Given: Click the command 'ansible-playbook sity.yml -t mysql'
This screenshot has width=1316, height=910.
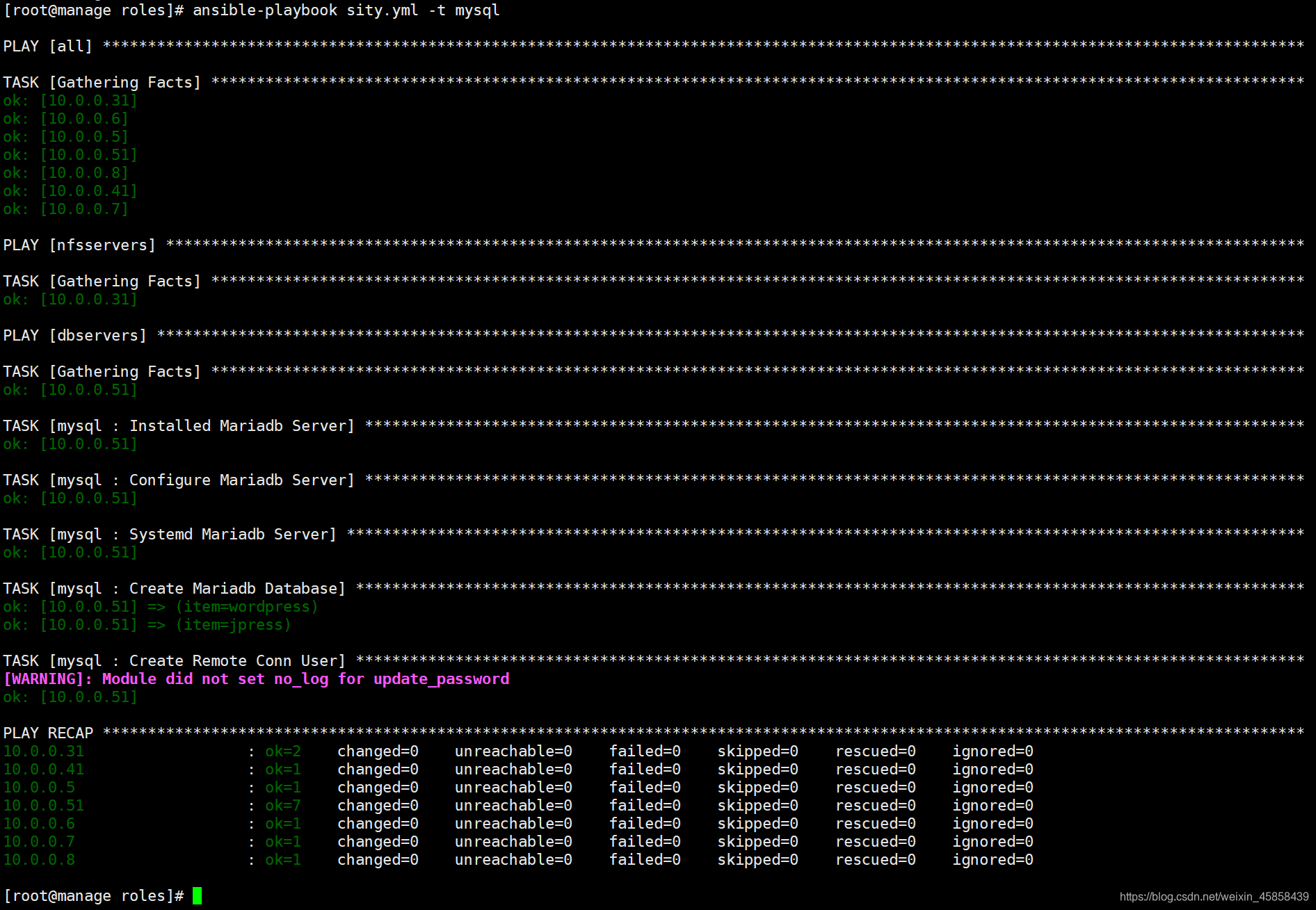Looking at the screenshot, I should [x=346, y=10].
